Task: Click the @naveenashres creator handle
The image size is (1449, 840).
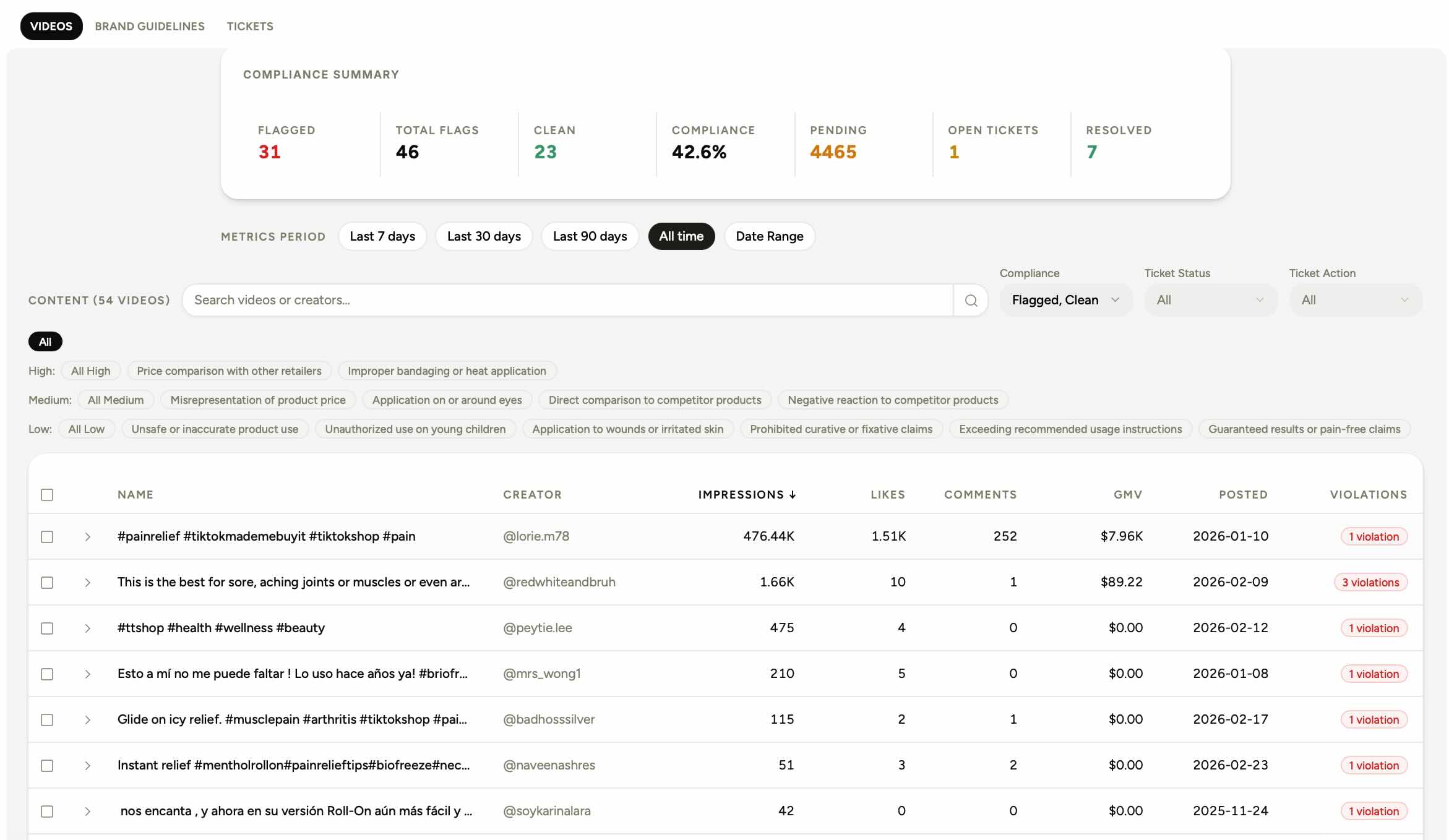Action: 549,765
